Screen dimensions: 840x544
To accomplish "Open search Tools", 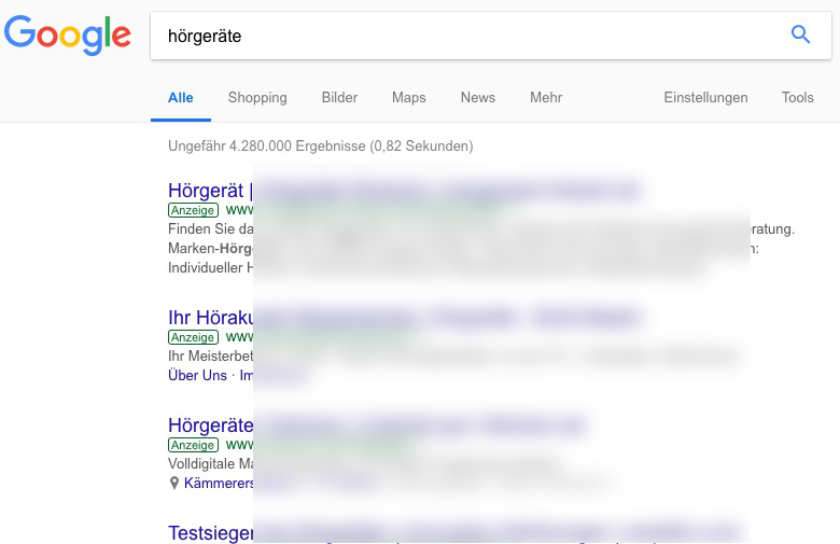I will (797, 98).
